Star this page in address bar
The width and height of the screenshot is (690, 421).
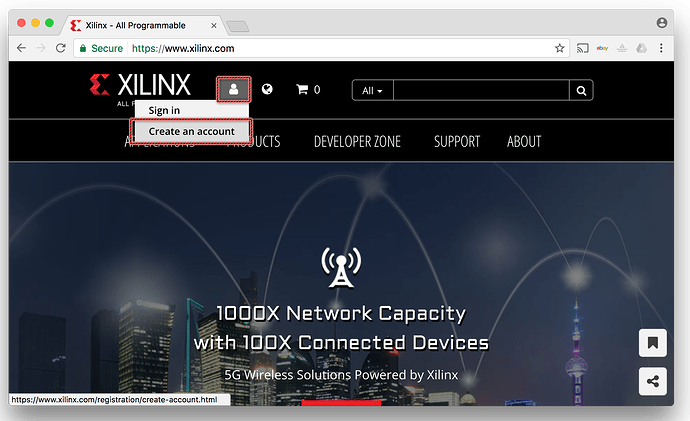click(559, 48)
